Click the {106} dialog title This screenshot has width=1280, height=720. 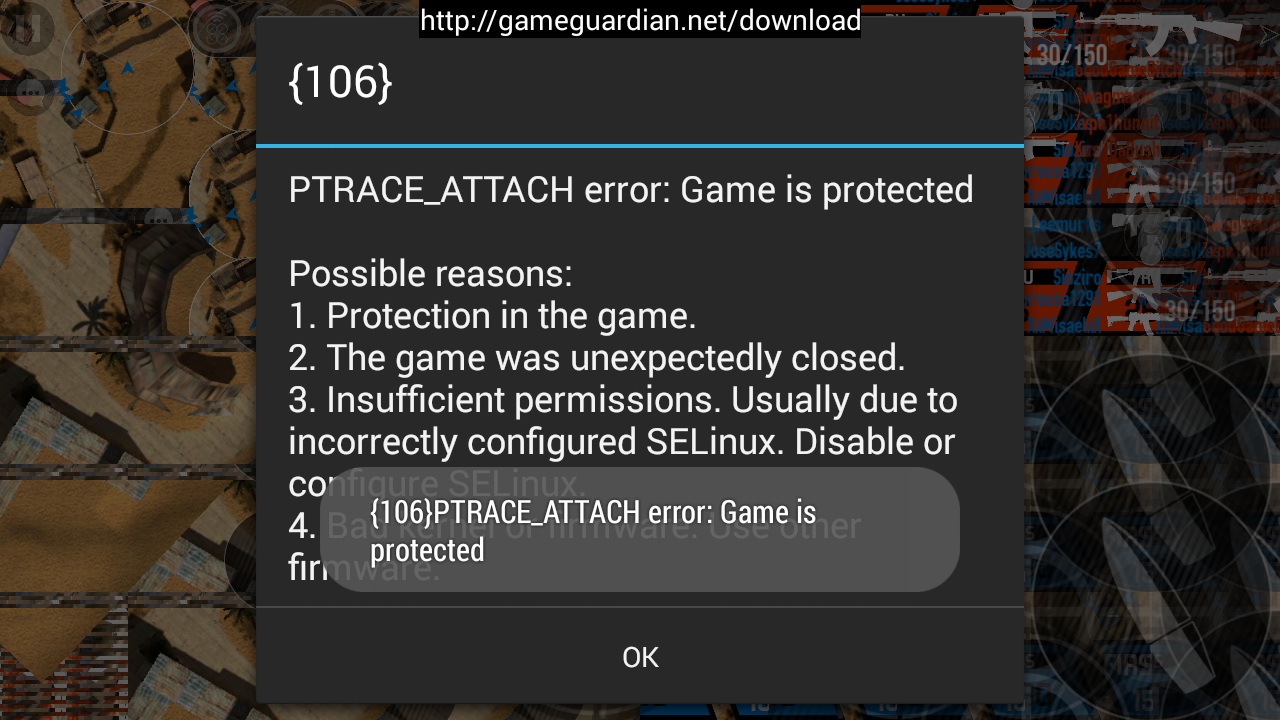tap(340, 82)
